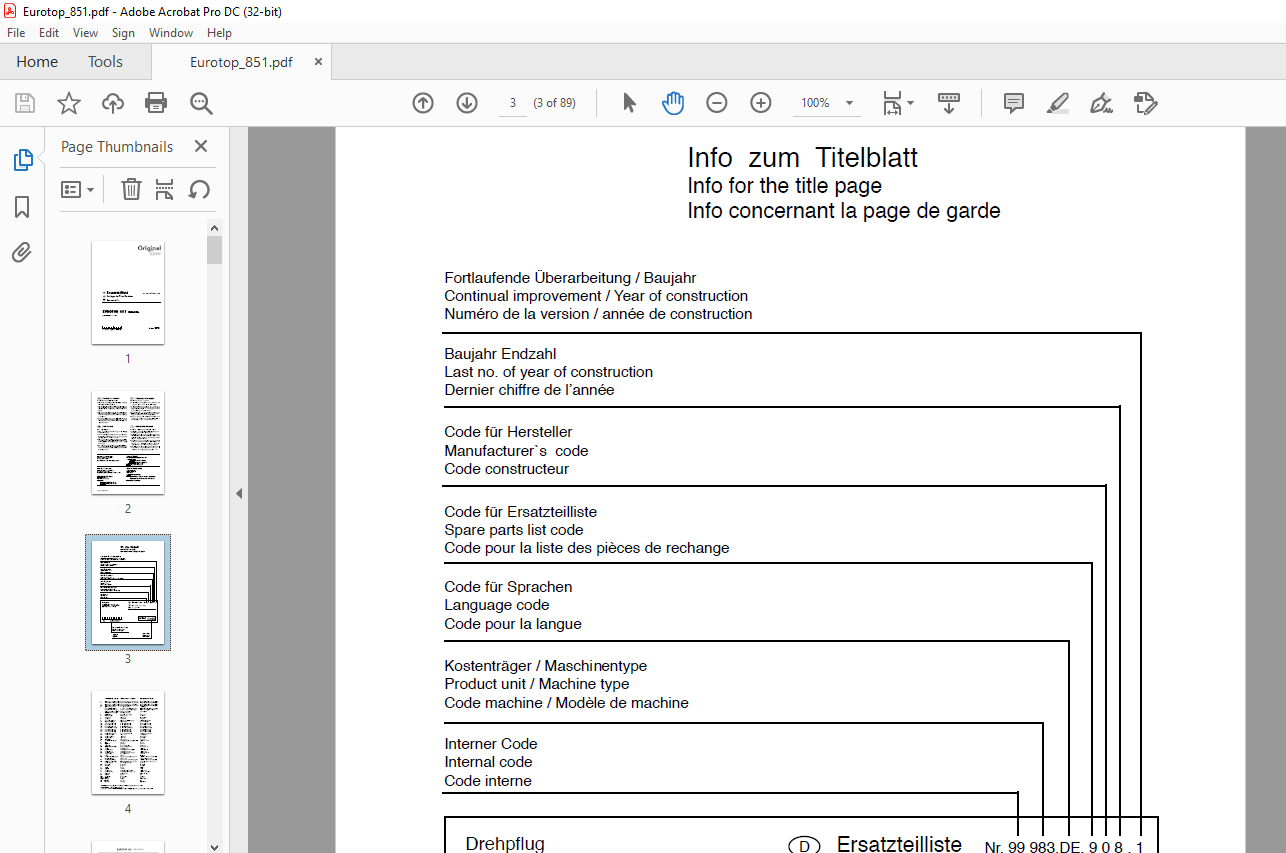Click the Save file icon
The height and width of the screenshot is (853, 1286).
(25, 103)
